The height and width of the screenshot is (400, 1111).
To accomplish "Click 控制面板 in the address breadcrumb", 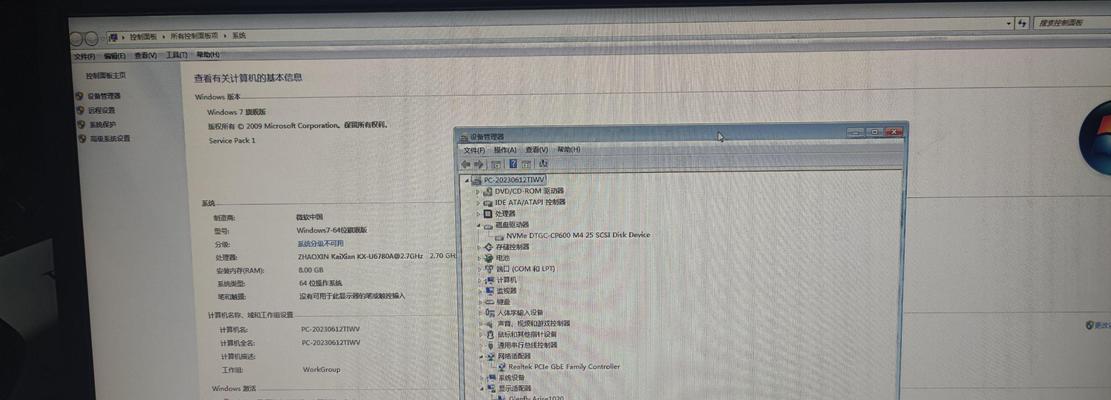I will click(x=143, y=36).
